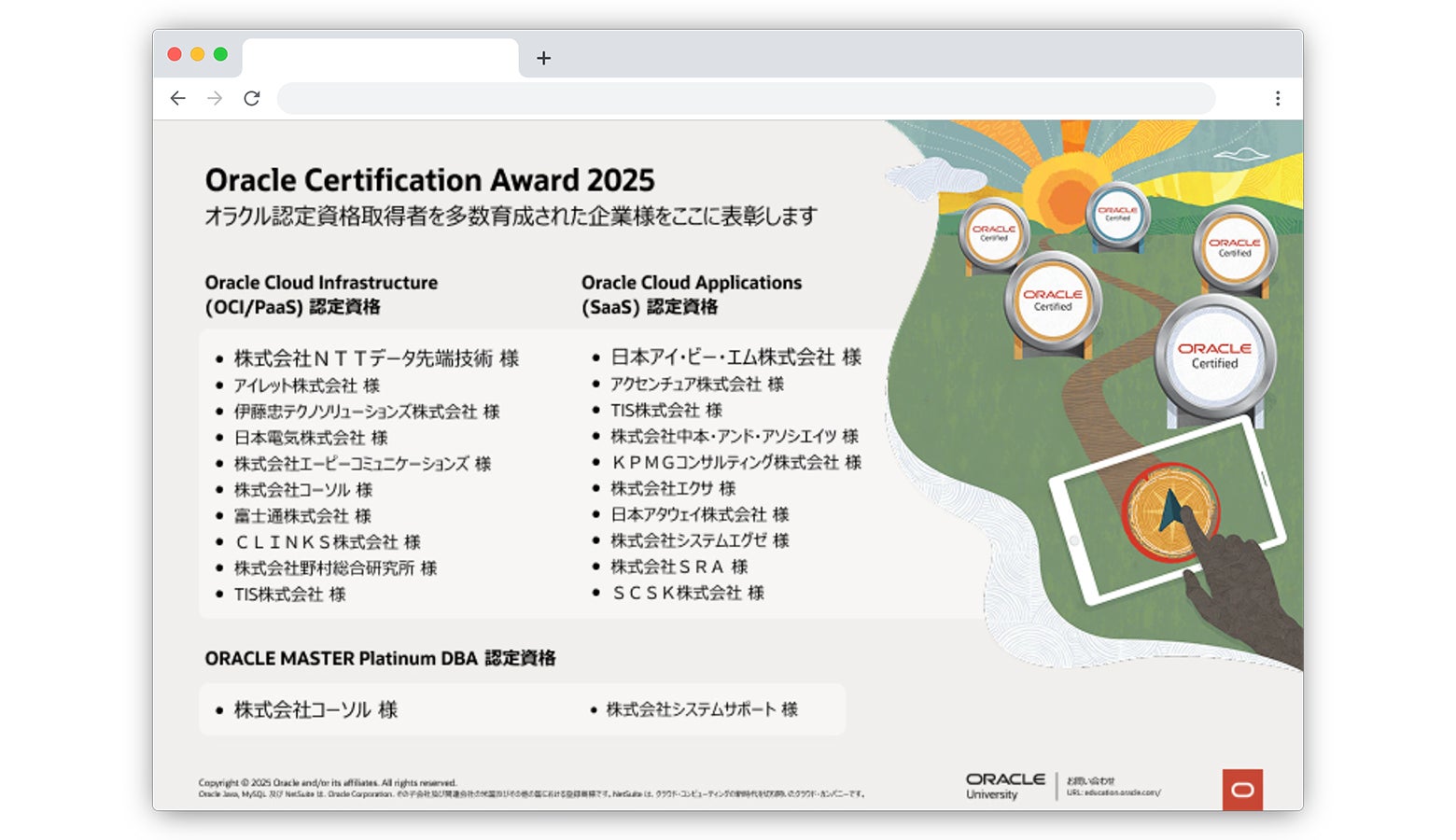Screen dimensions: 1456x840
Task: Focus the browser address bar
Action: click(x=747, y=98)
